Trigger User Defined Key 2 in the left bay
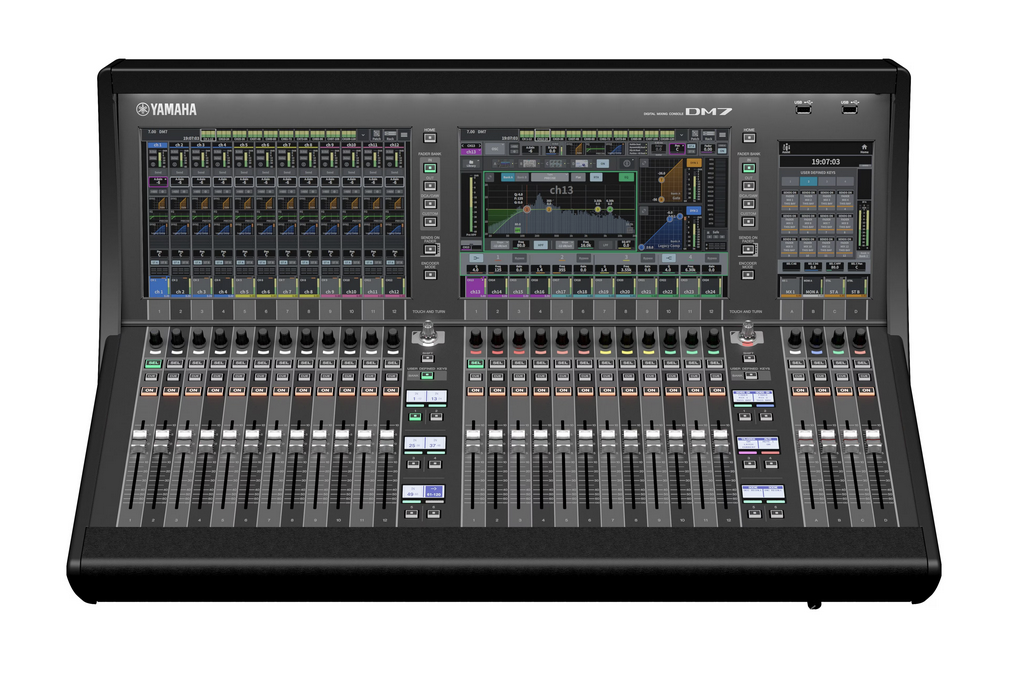Screen dimensions: 1016x686 pos(436,417)
